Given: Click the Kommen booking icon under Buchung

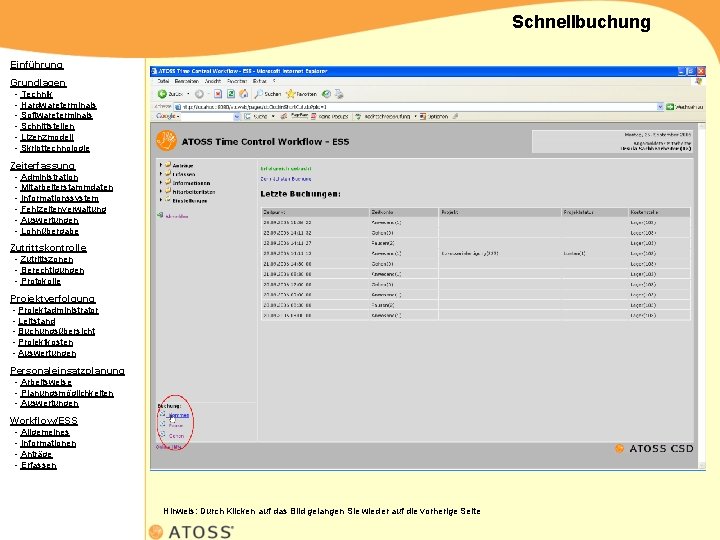Looking at the screenshot, I should pyautogui.click(x=163, y=414).
